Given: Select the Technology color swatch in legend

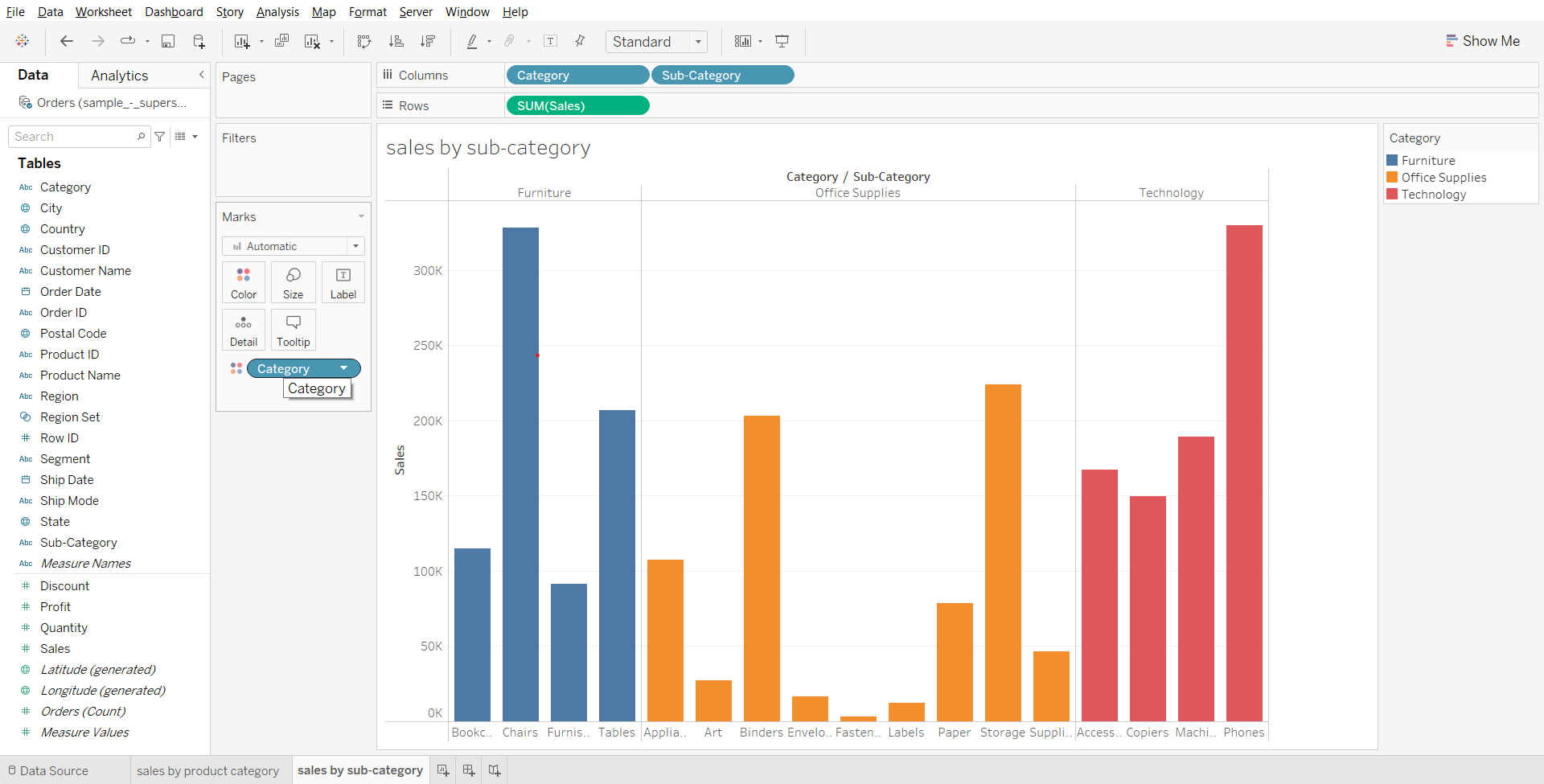Looking at the screenshot, I should (1392, 195).
